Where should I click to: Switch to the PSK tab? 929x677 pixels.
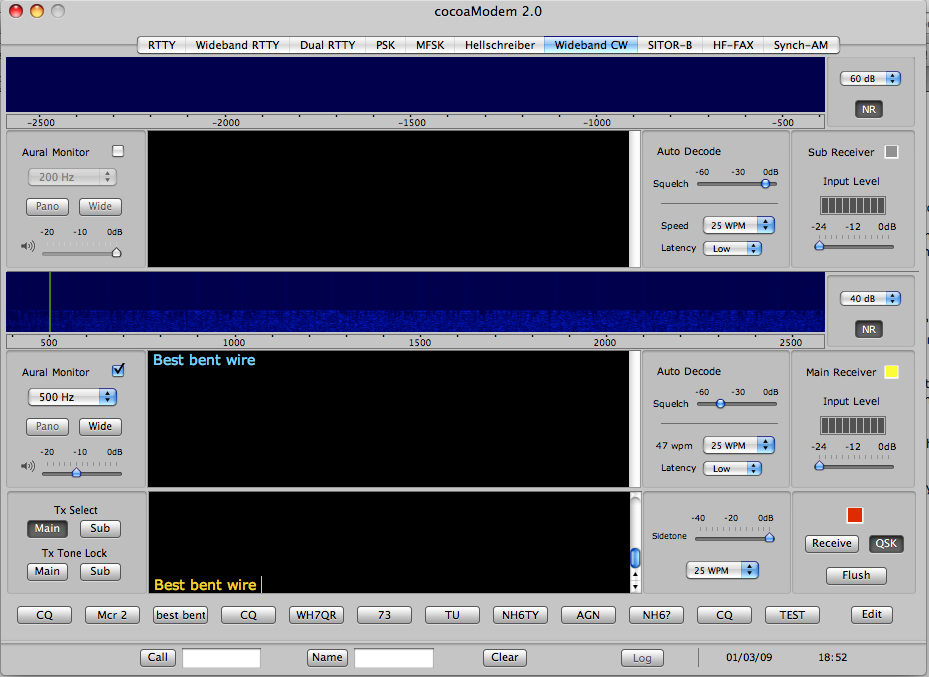(x=386, y=45)
